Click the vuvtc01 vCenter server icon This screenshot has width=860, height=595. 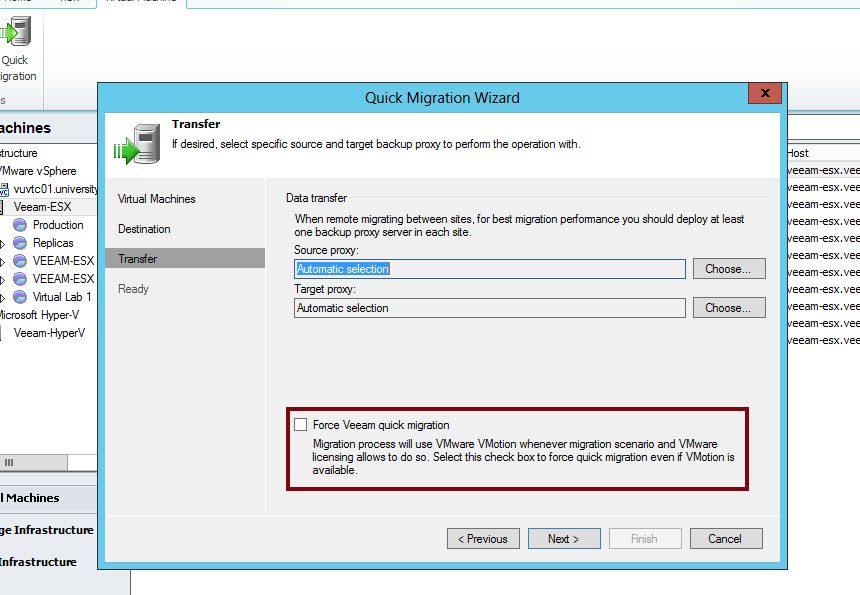tap(4, 189)
